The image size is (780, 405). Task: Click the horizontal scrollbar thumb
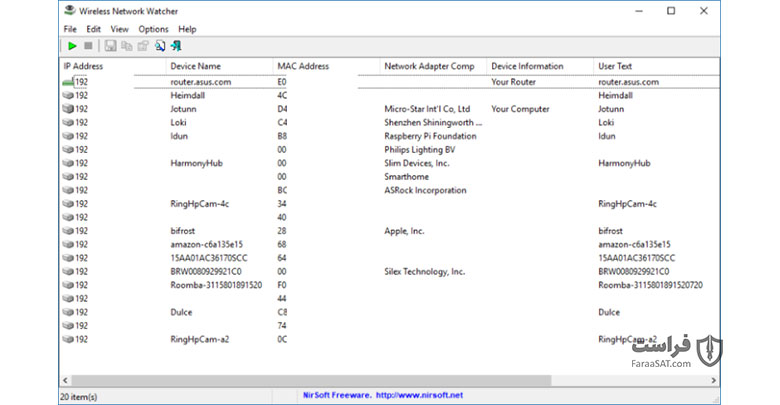click(311, 380)
